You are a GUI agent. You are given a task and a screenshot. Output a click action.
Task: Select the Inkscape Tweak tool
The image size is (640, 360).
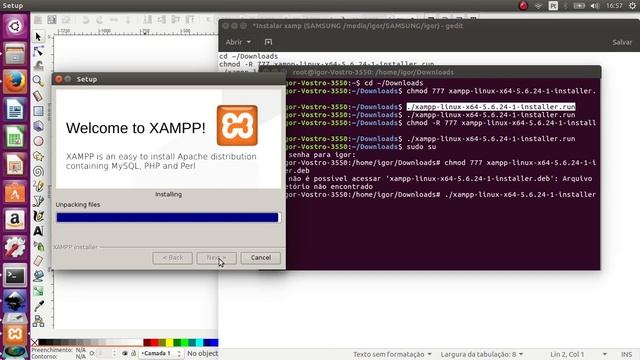[38, 66]
